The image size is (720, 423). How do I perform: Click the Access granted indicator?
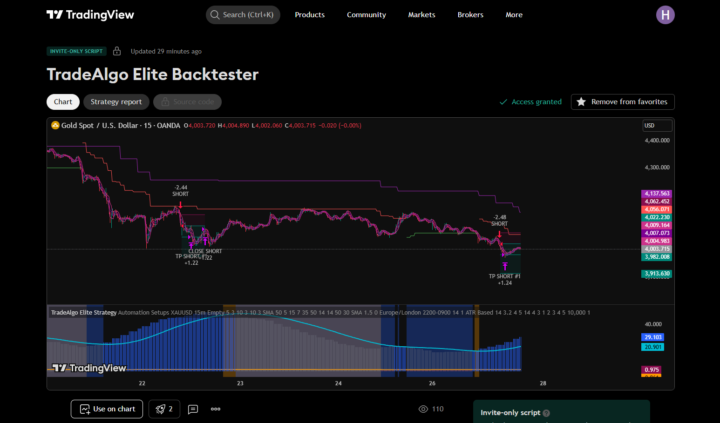530,102
